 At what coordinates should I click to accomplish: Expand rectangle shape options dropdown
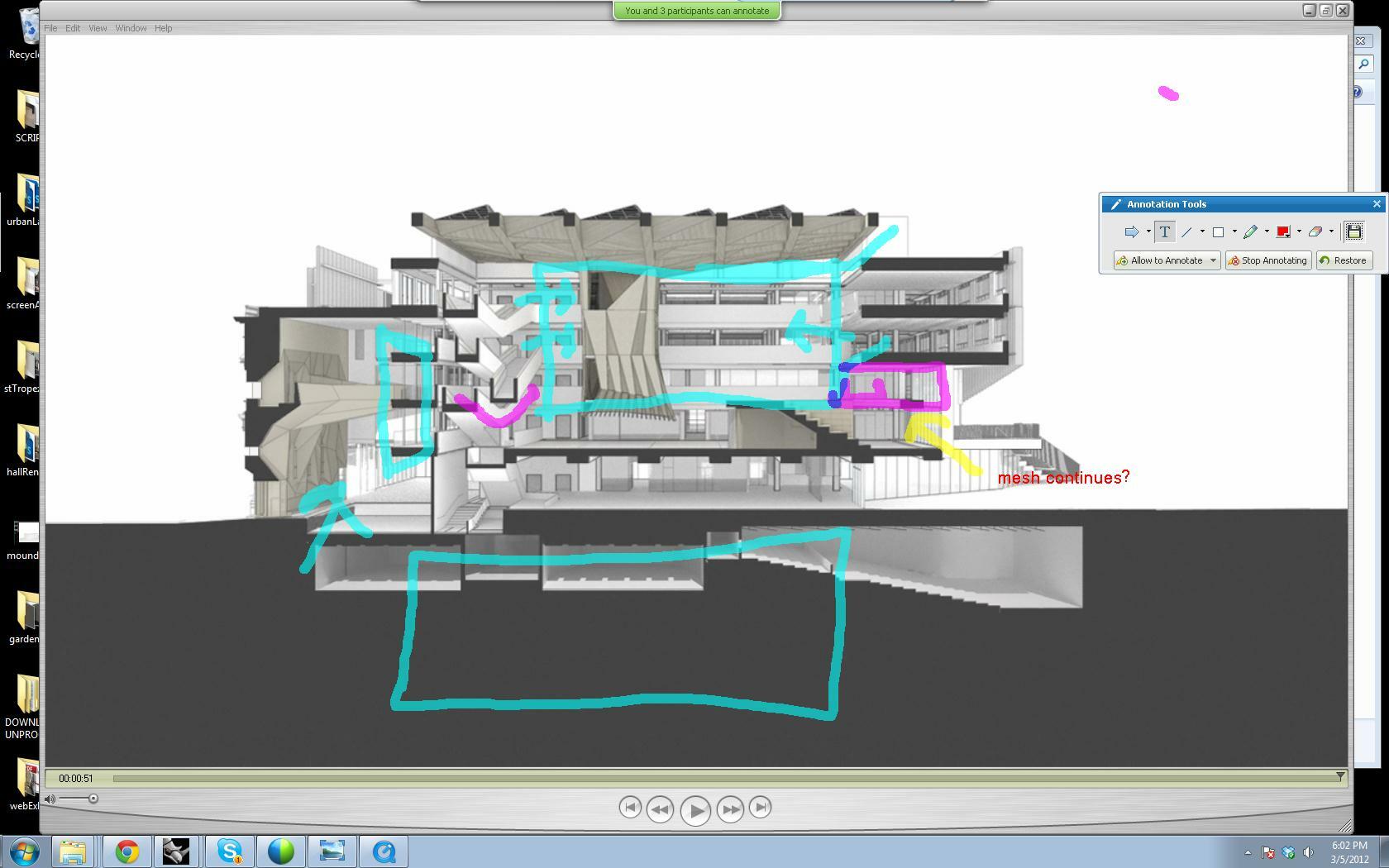coord(1234,232)
